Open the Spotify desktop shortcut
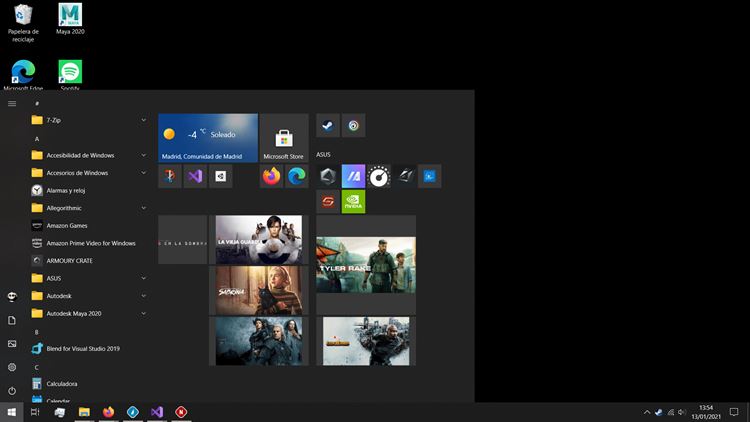750x422 pixels. point(70,75)
